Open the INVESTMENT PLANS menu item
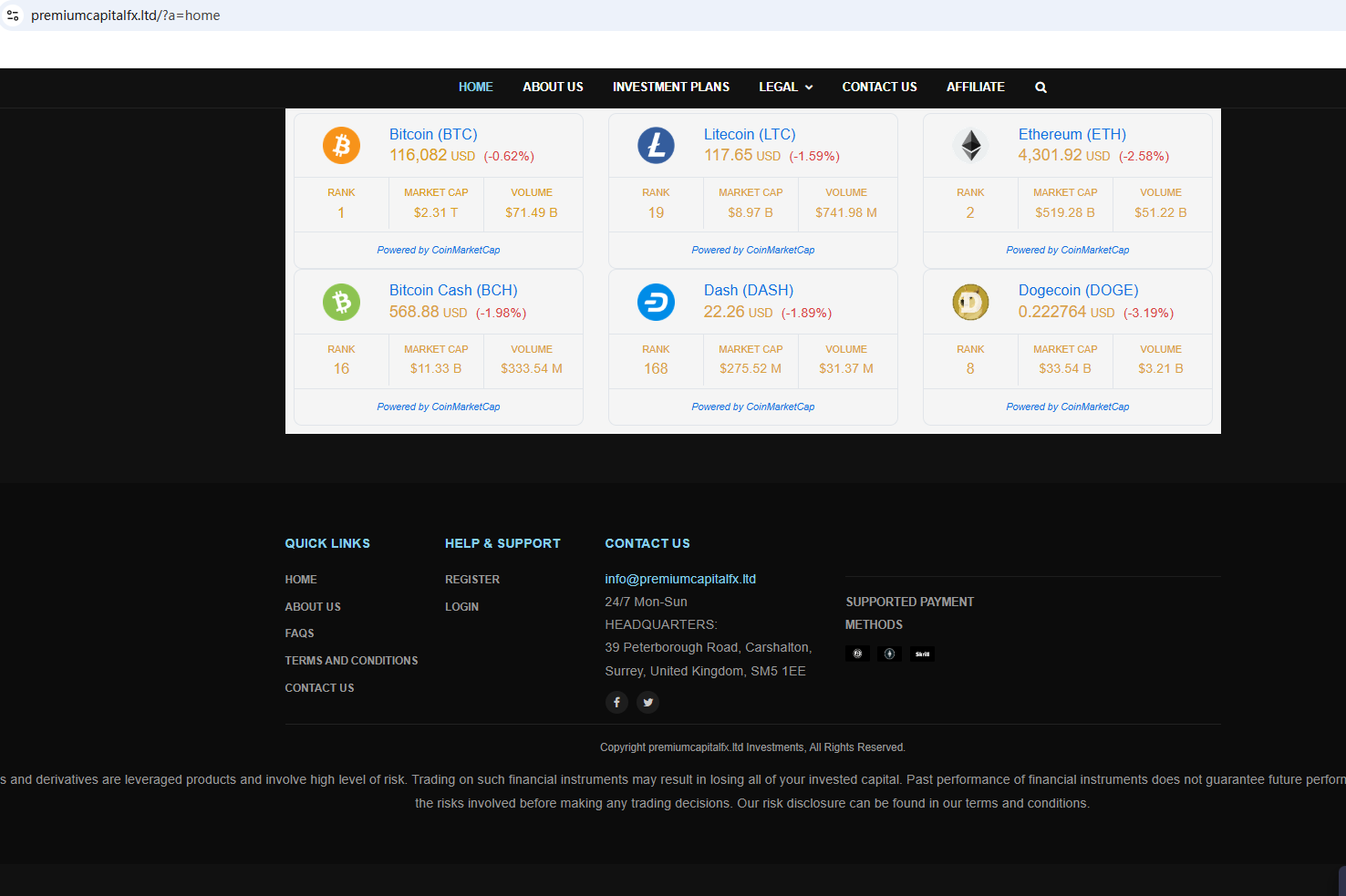 point(670,88)
